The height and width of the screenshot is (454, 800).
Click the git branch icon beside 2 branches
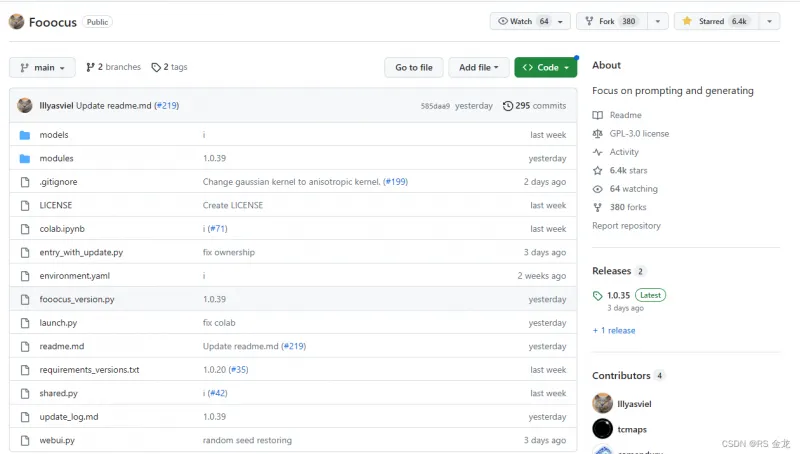tap(90, 67)
